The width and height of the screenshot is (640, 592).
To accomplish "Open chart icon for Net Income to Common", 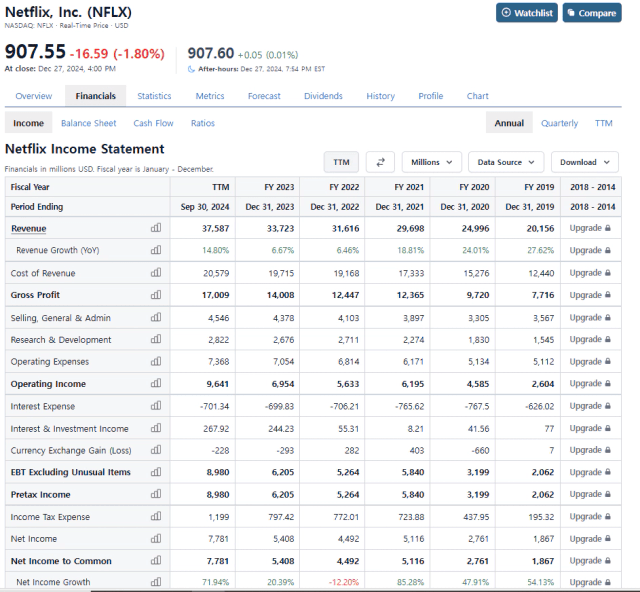I will pyautogui.click(x=156, y=561).
